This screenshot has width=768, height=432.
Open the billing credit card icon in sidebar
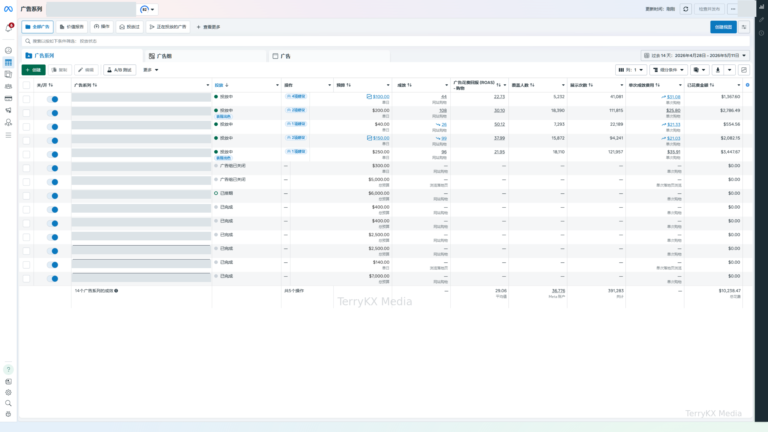[8, 98]
